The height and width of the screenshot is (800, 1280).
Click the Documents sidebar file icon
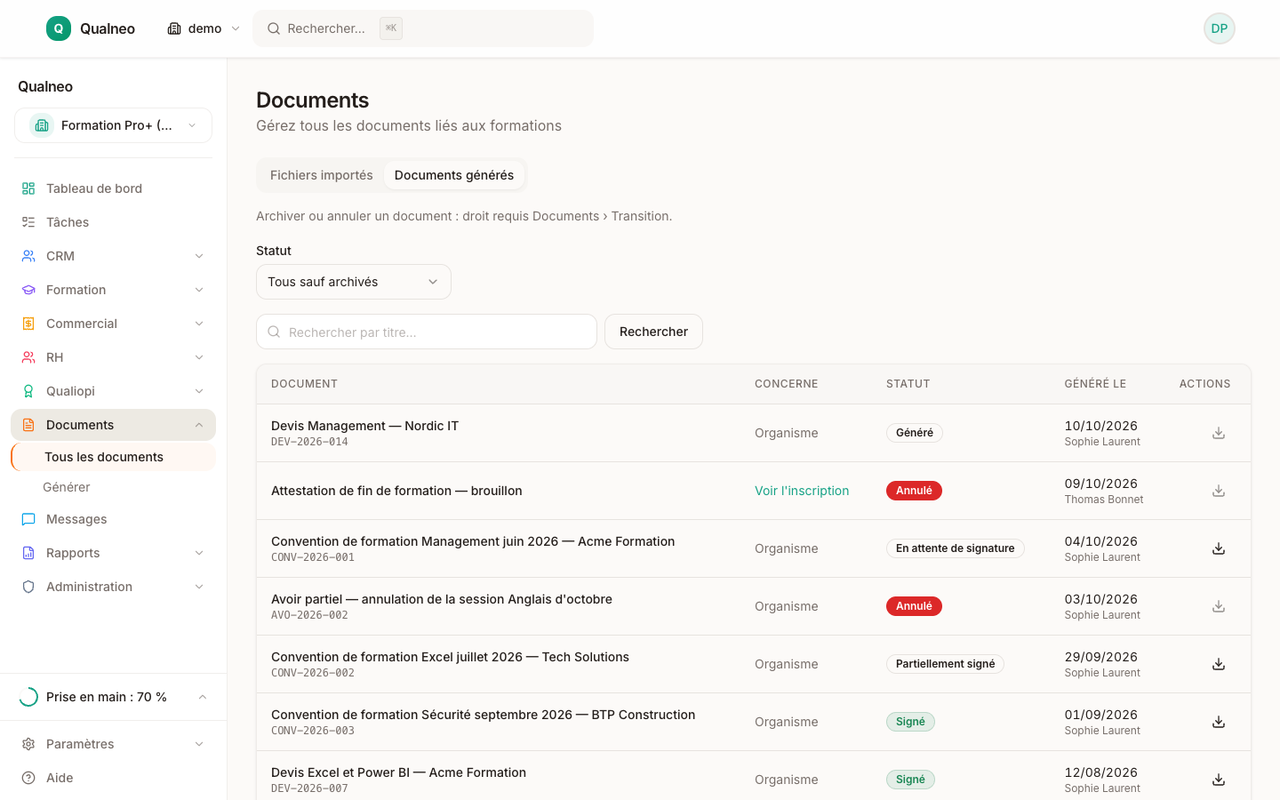click(x=28, y=425)
